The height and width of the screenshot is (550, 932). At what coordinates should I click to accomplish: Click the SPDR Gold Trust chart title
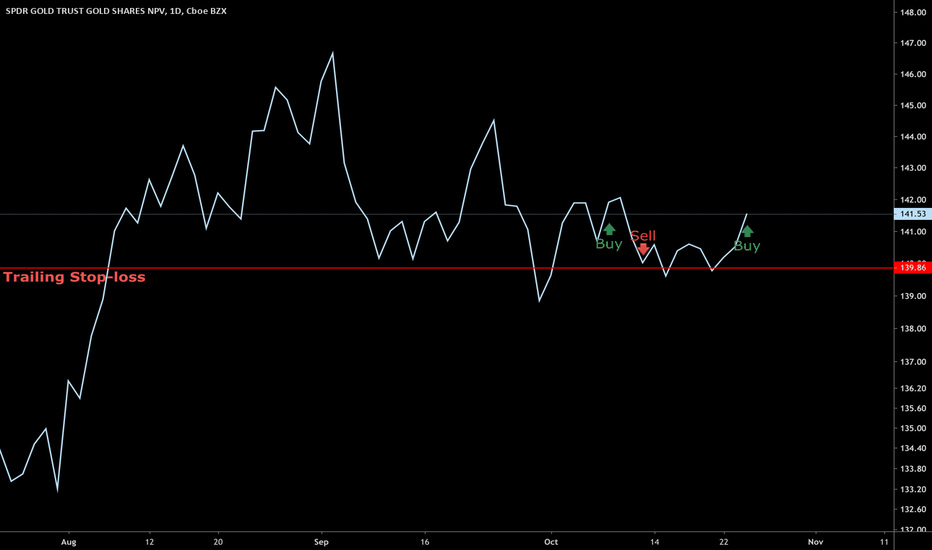coord(116,11)
